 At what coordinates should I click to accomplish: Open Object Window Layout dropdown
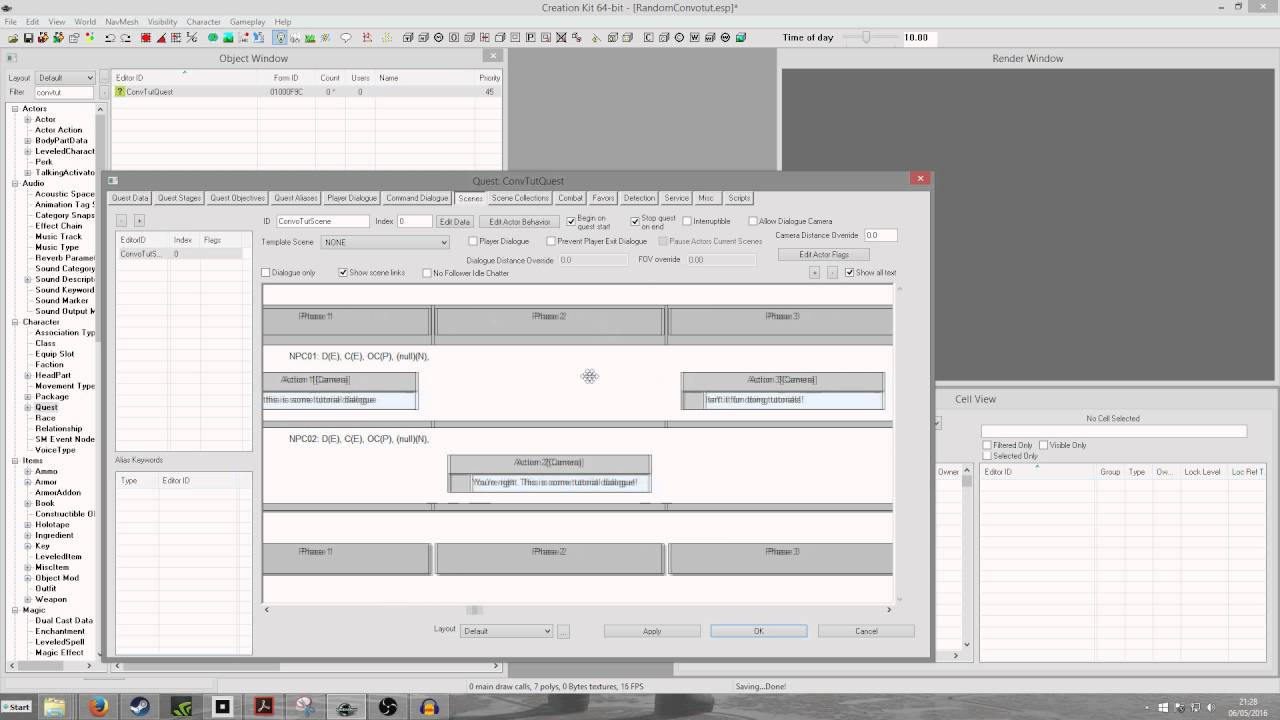coord(66,78)
